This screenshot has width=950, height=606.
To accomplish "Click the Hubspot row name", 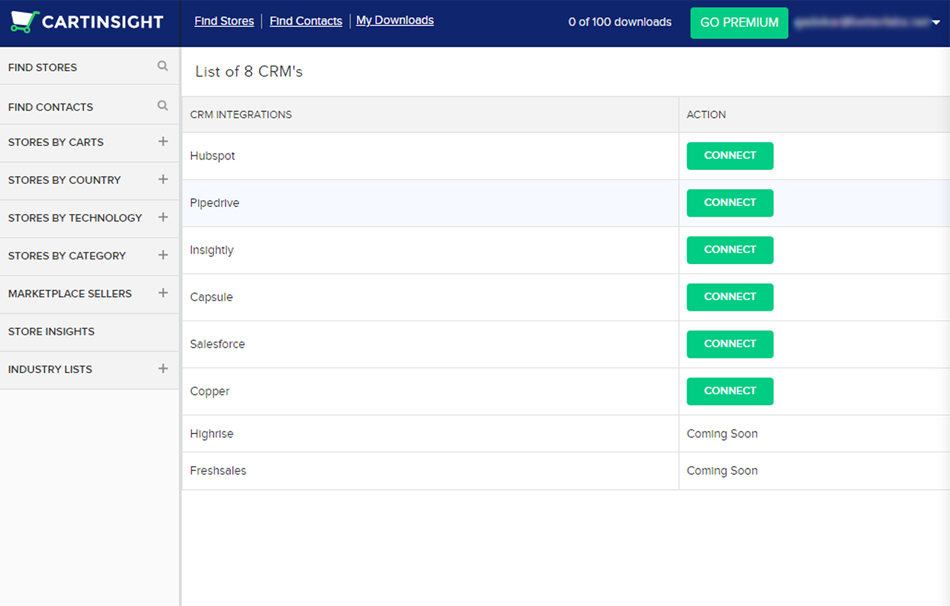I will click(212, 156).
